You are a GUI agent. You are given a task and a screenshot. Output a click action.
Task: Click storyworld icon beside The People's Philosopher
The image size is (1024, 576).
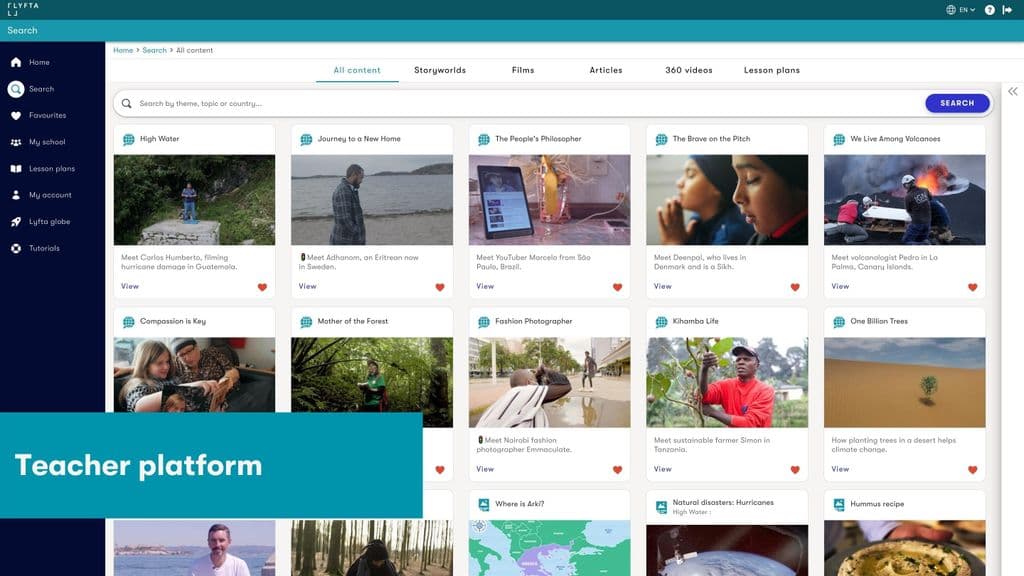click(484, 139)
